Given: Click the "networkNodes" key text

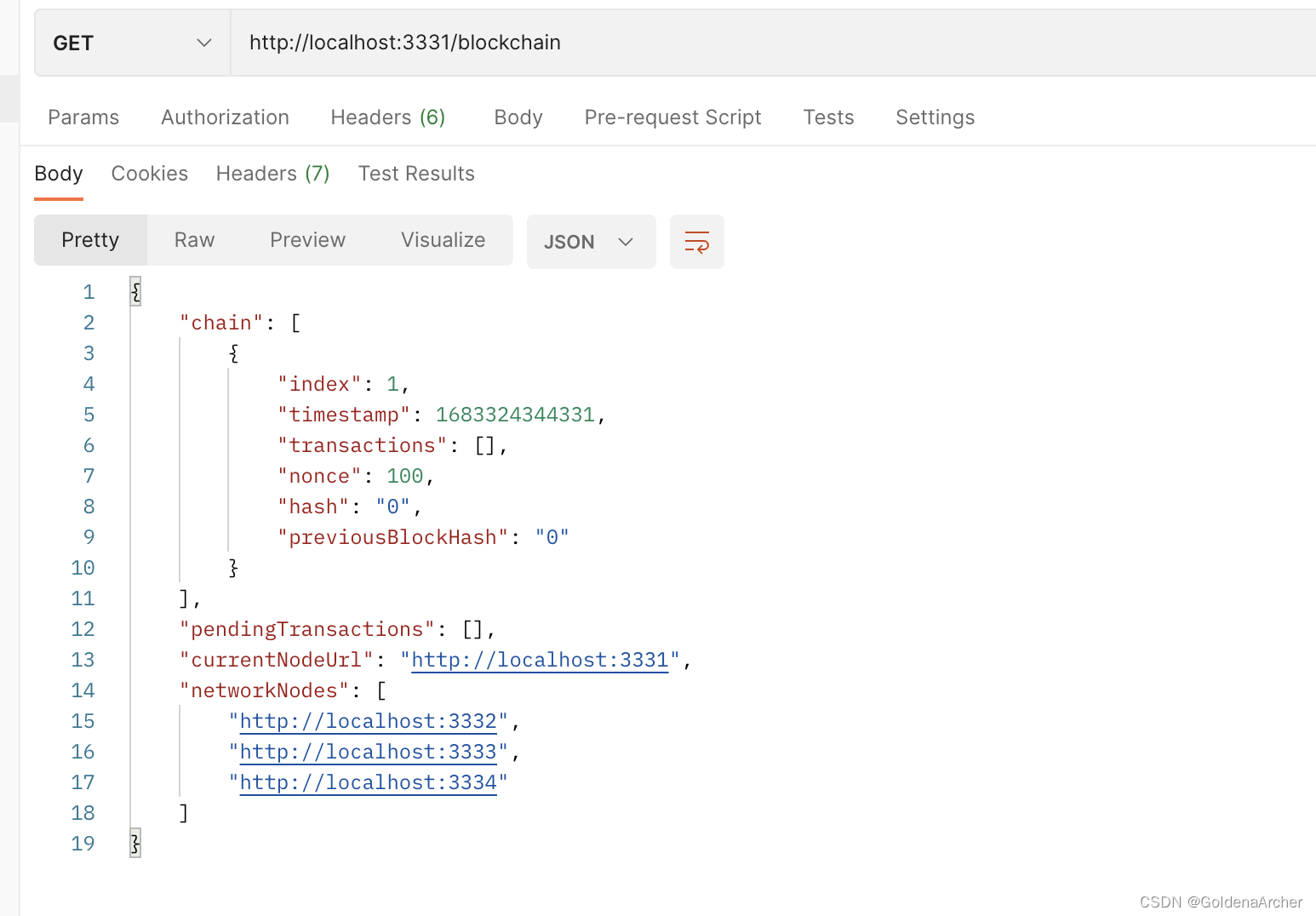Looking at the screenshot, I should (x=265, y=690).
